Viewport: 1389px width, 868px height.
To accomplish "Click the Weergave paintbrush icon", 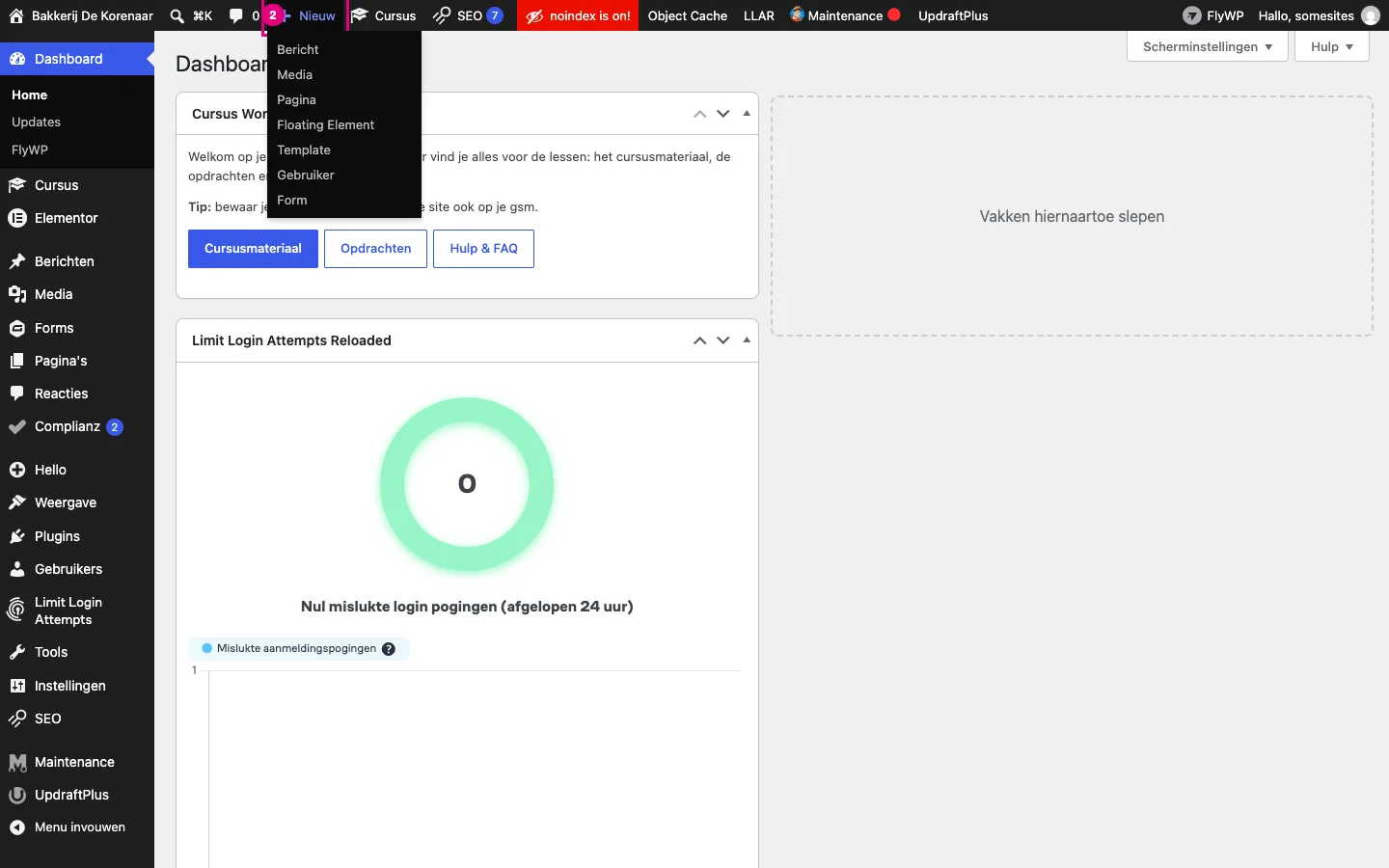I will (17, 502).
